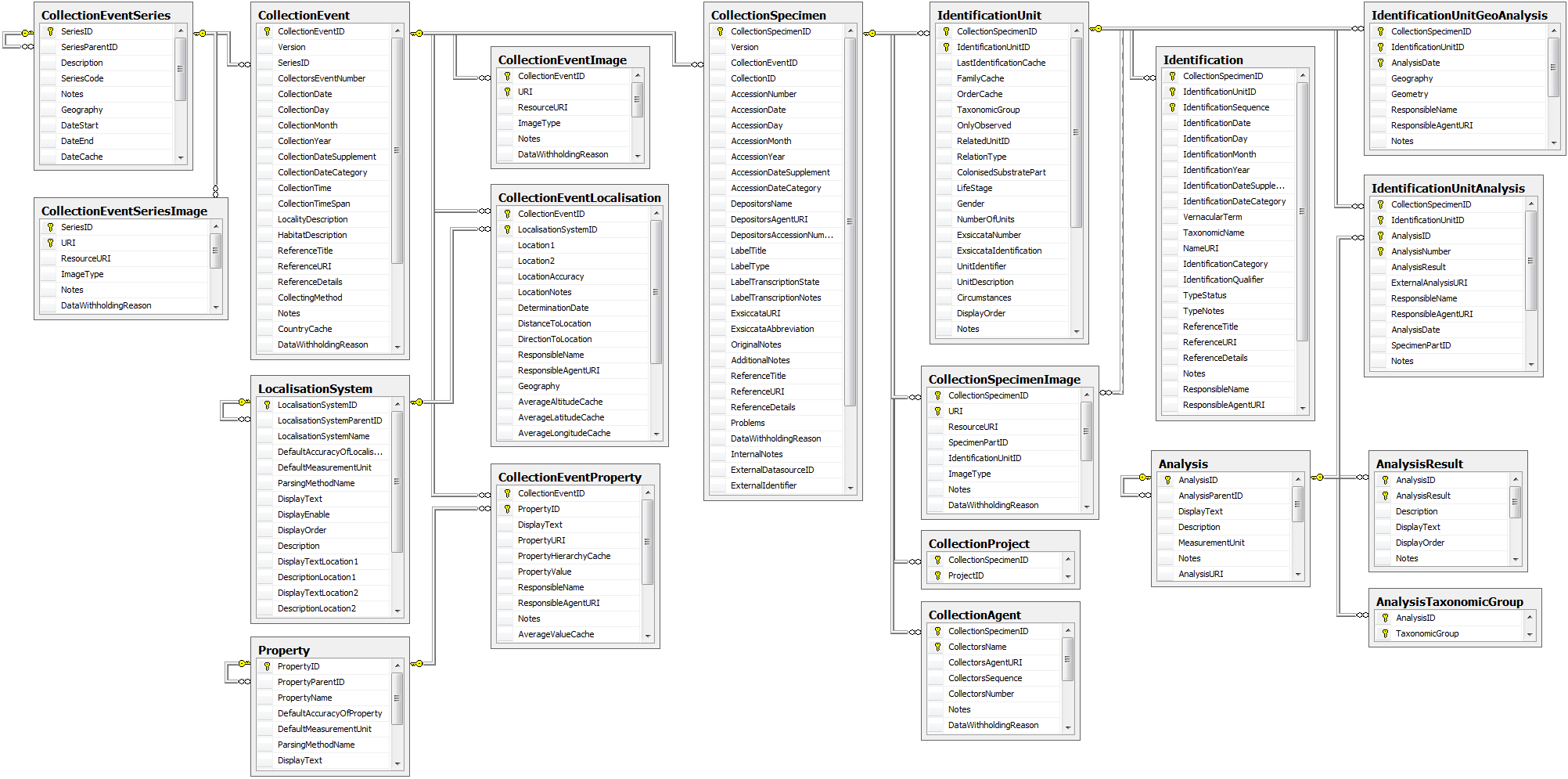The height and width of the screenshot is (779, 1568).
Task: Click the primary key icon of CollectionEvent's CollectionEventID
Action: (x=267, y=31)
